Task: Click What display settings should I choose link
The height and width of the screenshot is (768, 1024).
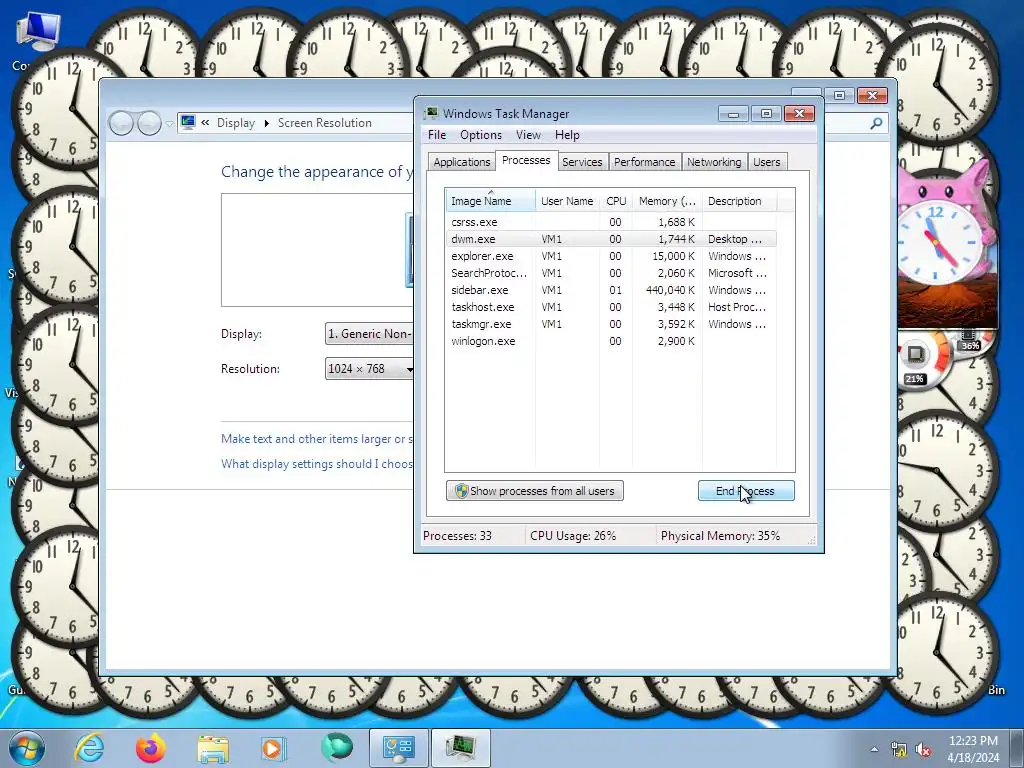Action: 317,464
